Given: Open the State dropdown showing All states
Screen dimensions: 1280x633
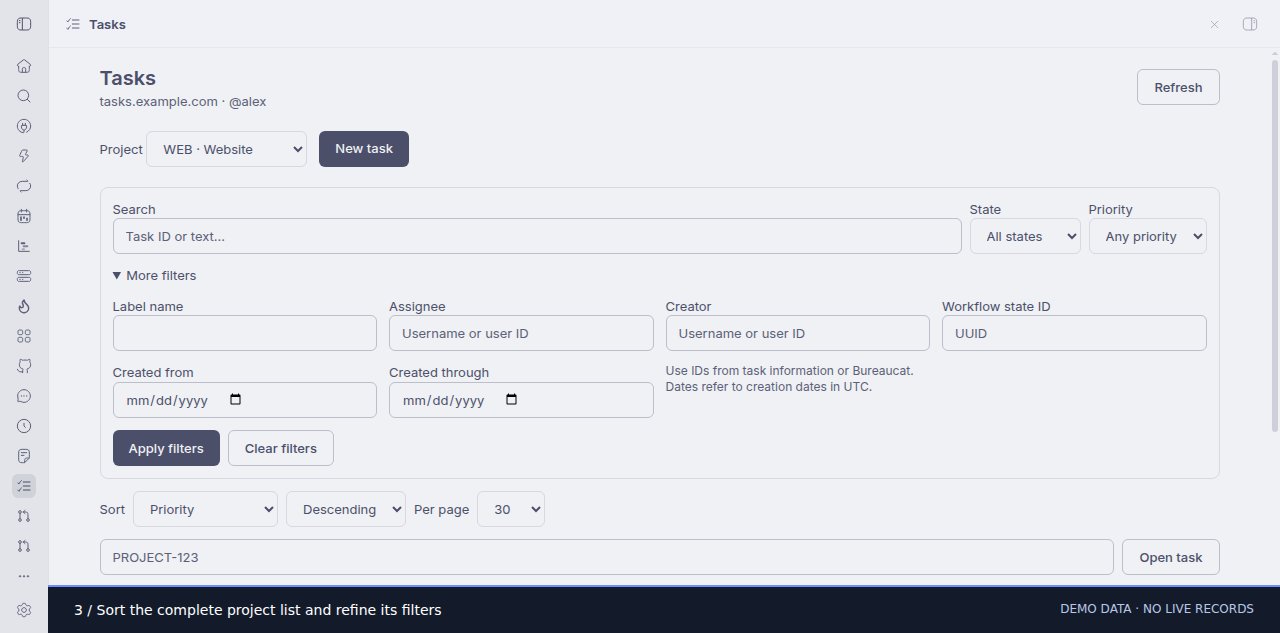Looking at the screenshot, I should pyautogui.click(x=1025, y=236).
